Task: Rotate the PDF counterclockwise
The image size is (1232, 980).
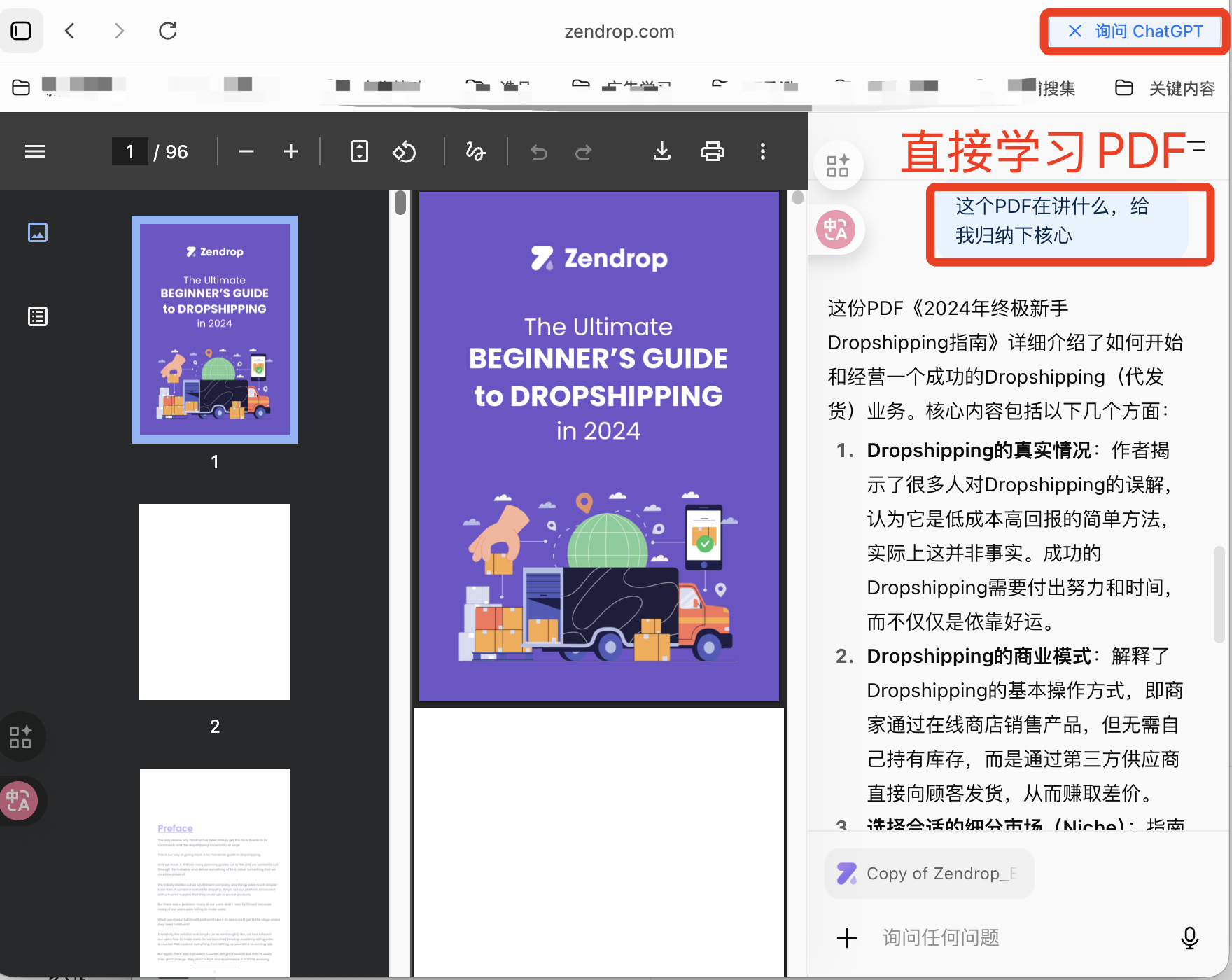Action: click(x=405, y=151)
